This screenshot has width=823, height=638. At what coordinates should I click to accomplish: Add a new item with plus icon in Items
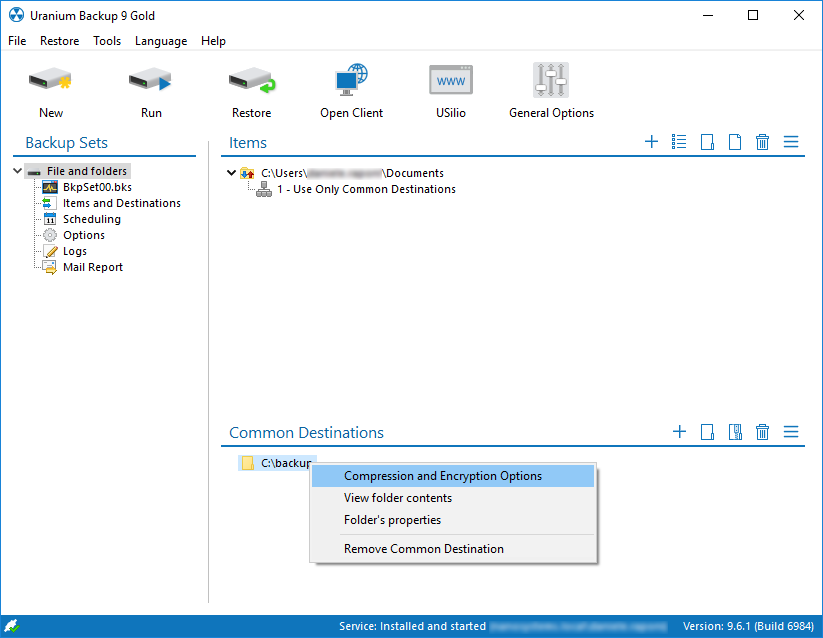pyautogui.click(x=651, y=142)
